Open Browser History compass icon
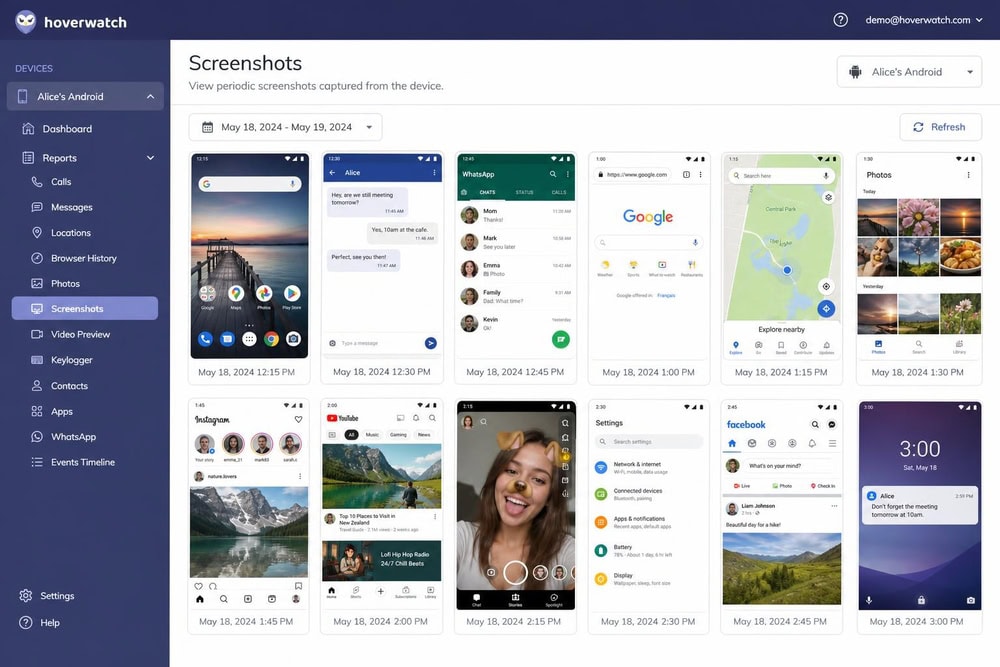The height and width of the screenshot is (667, 1000). click(x=37, y=258)
